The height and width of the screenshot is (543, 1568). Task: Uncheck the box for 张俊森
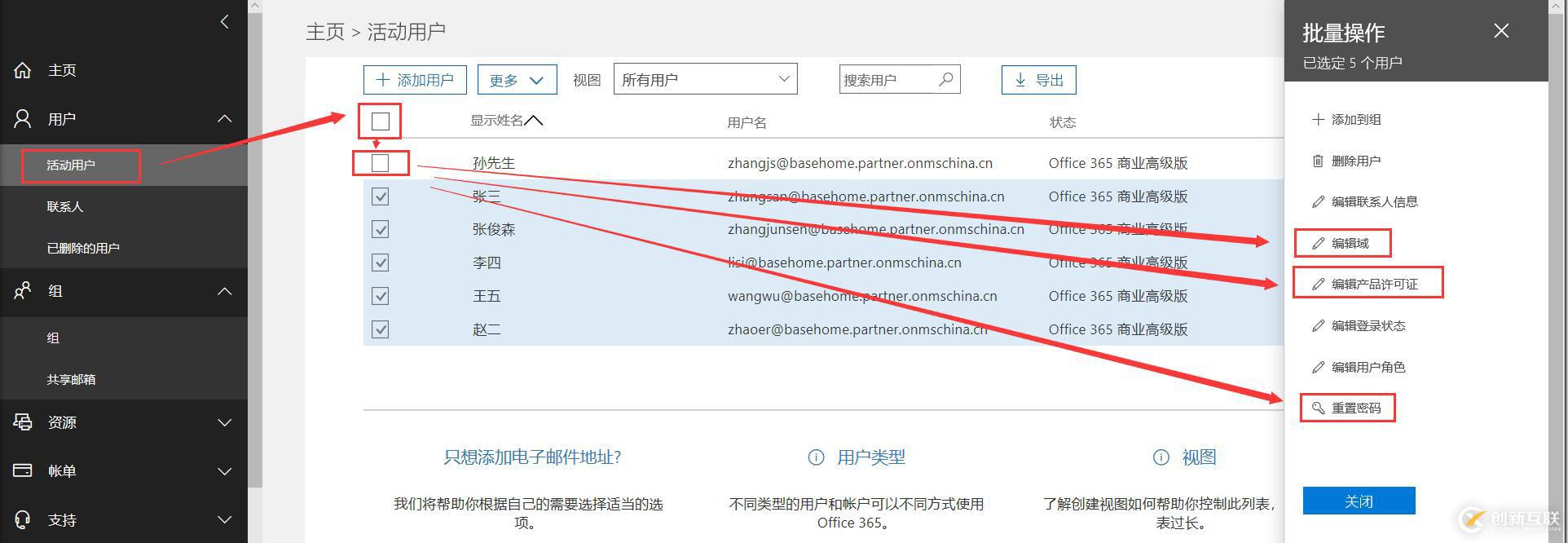pyautogui.click(x=381, y=229)
